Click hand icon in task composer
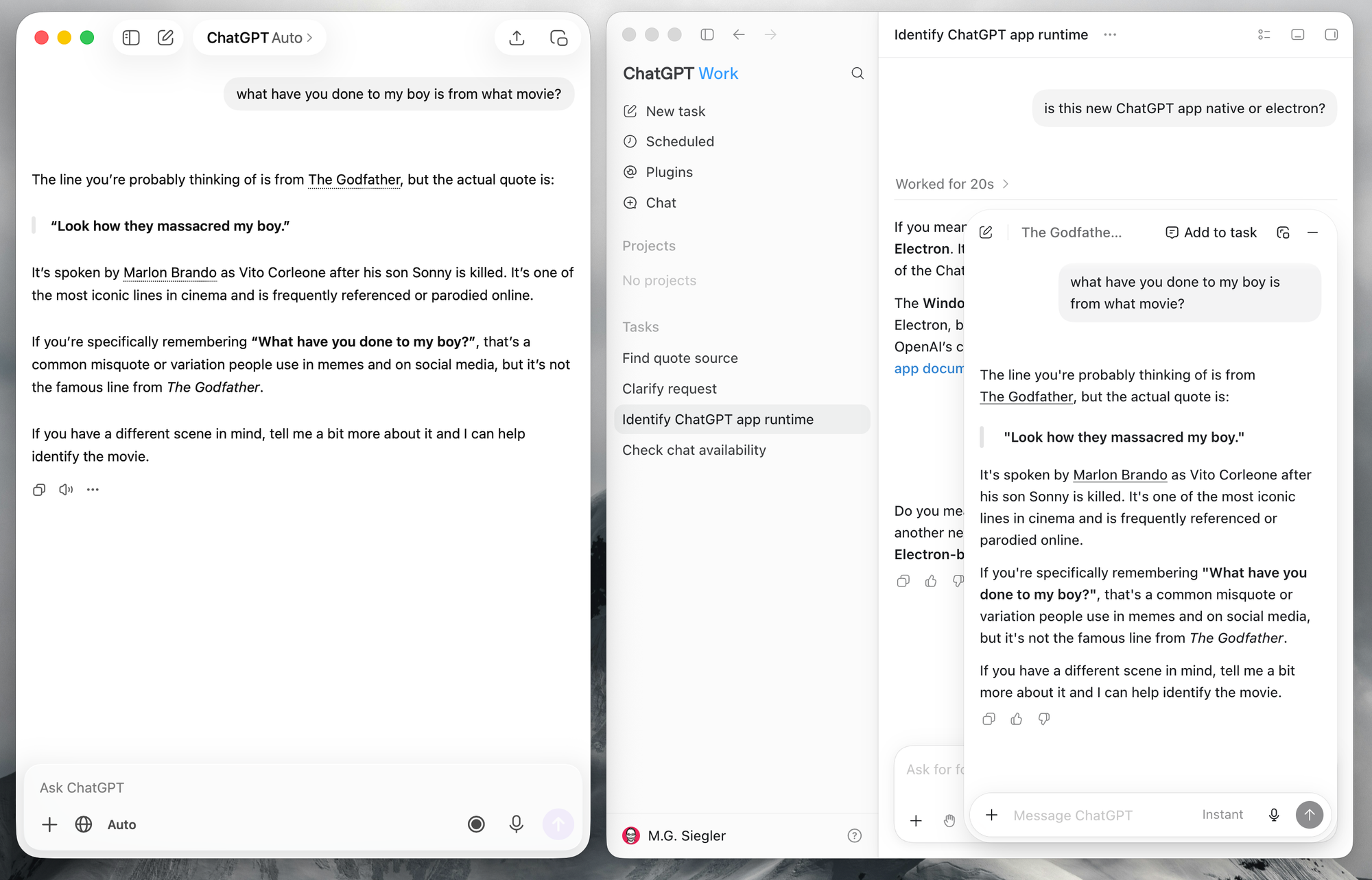Viewport: 1372px width, 880px height. [x=949, y=821]
